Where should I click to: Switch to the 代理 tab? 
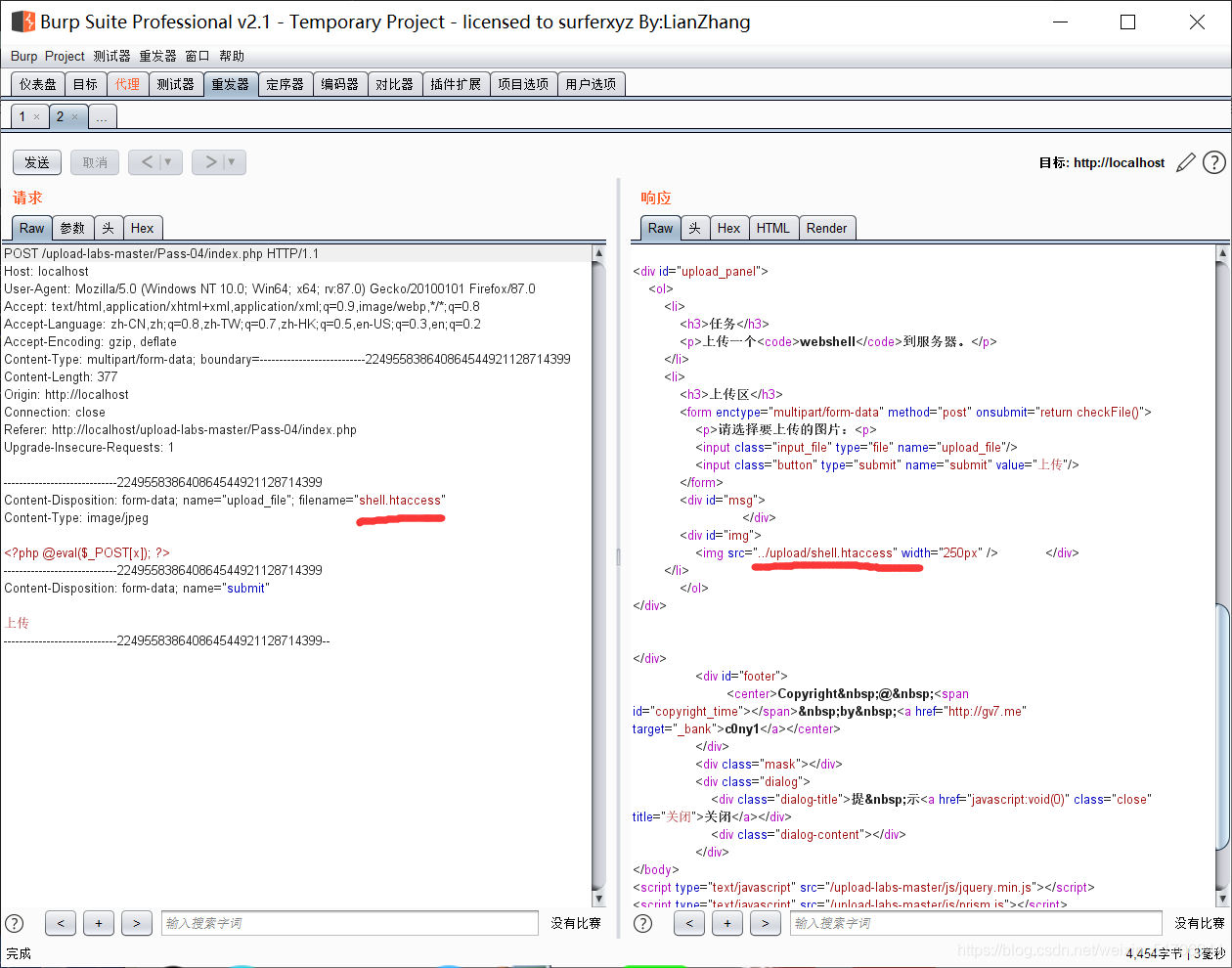point(127,84)
